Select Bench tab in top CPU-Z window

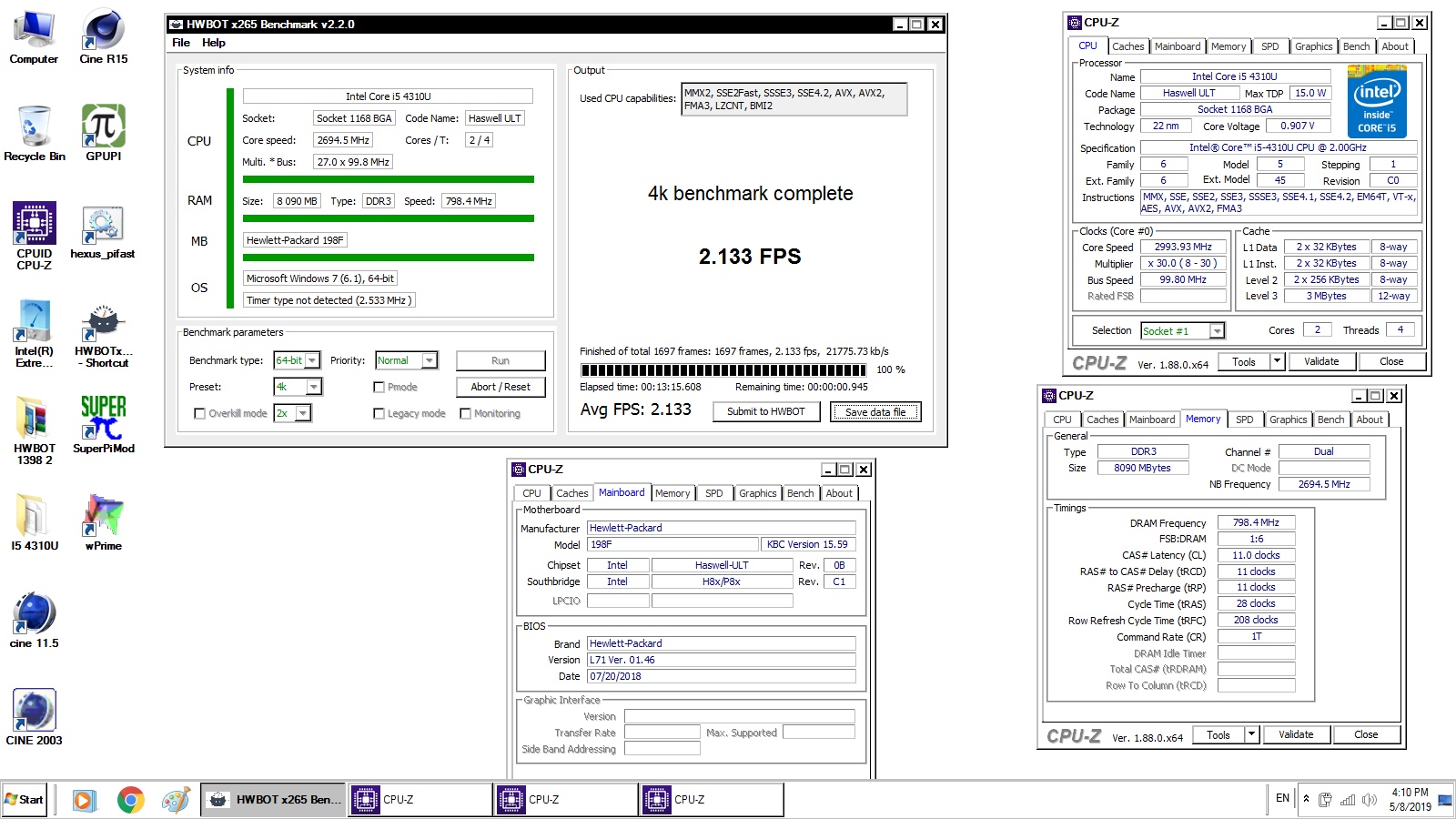pyautogui.click(x=1356, y=46)
